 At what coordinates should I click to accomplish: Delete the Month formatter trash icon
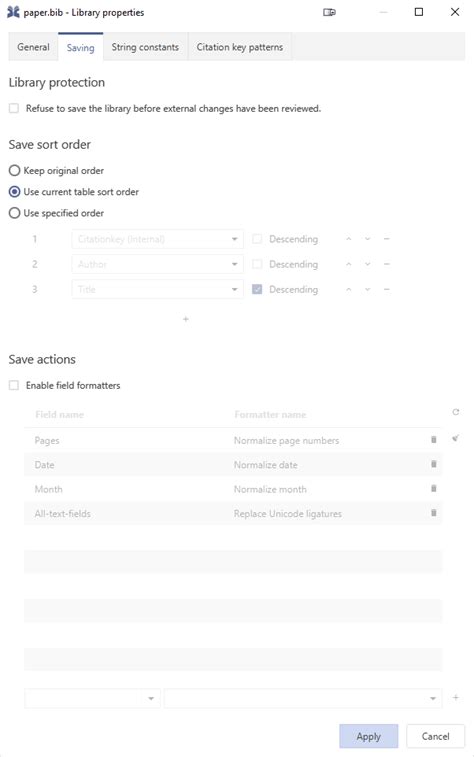click(433, 488)
